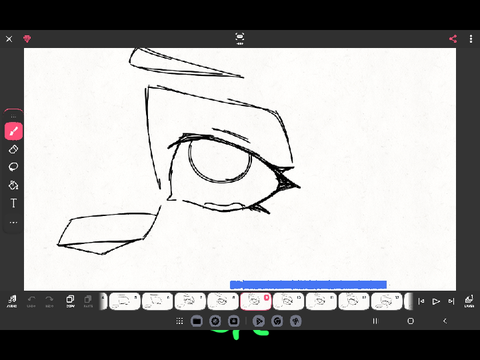This screenshot has width=480, height=360.
Task: Open premium features via the red gem icon
Action: [x=27, y=39]
